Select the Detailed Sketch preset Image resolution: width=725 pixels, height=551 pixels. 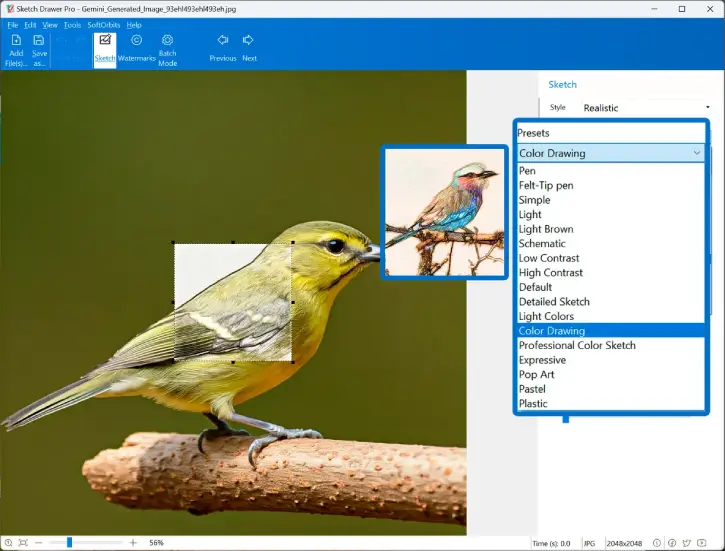(x=553, y=302)
